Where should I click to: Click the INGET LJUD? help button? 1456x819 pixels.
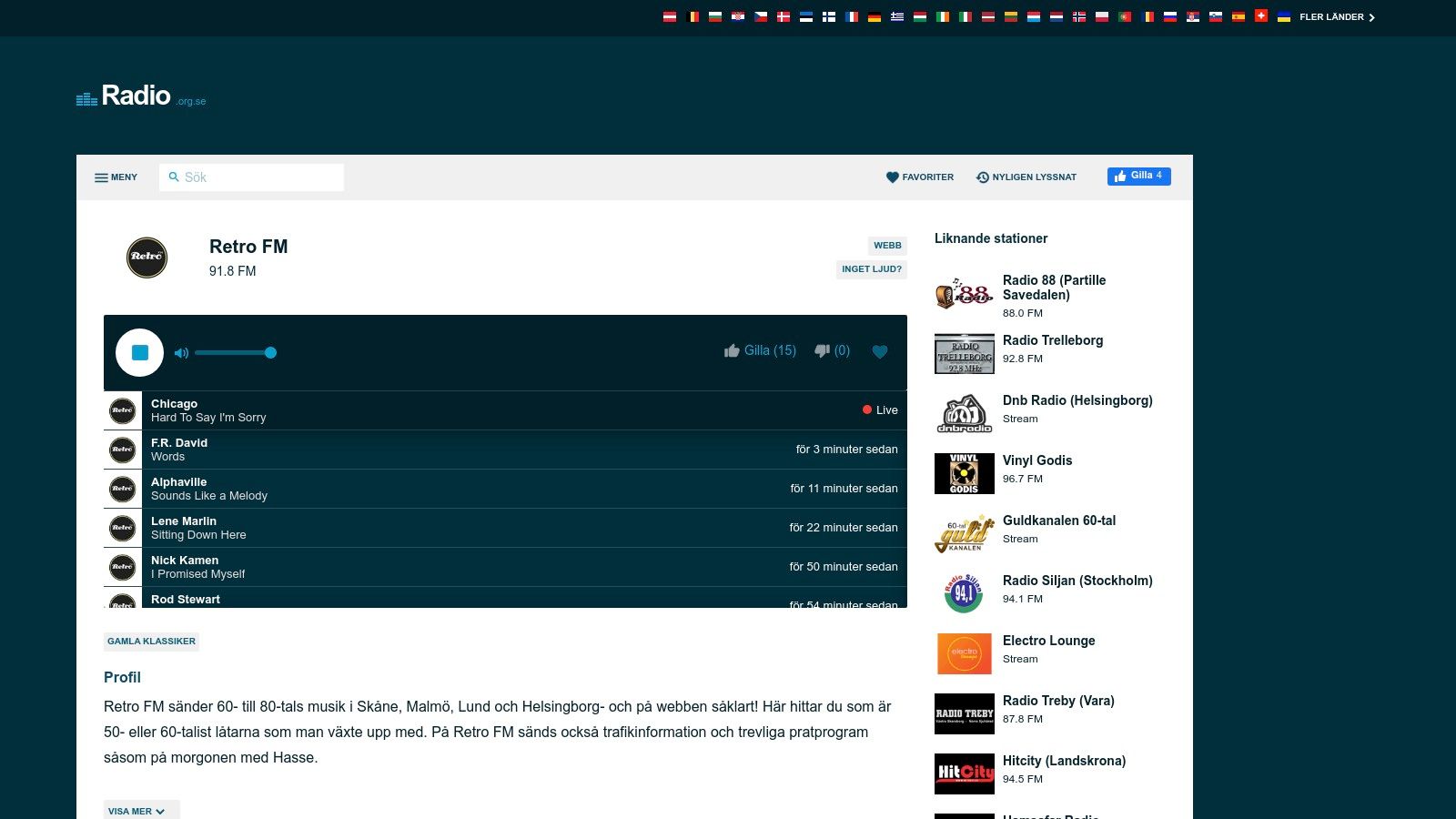[x=872, y=269]
